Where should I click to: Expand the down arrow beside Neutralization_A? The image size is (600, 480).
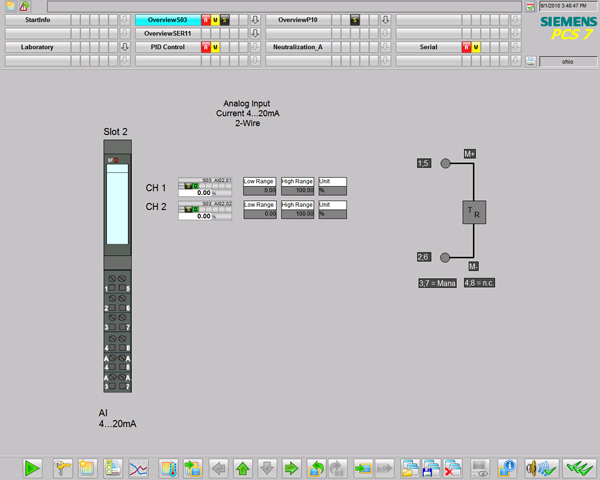pos(385,47)
